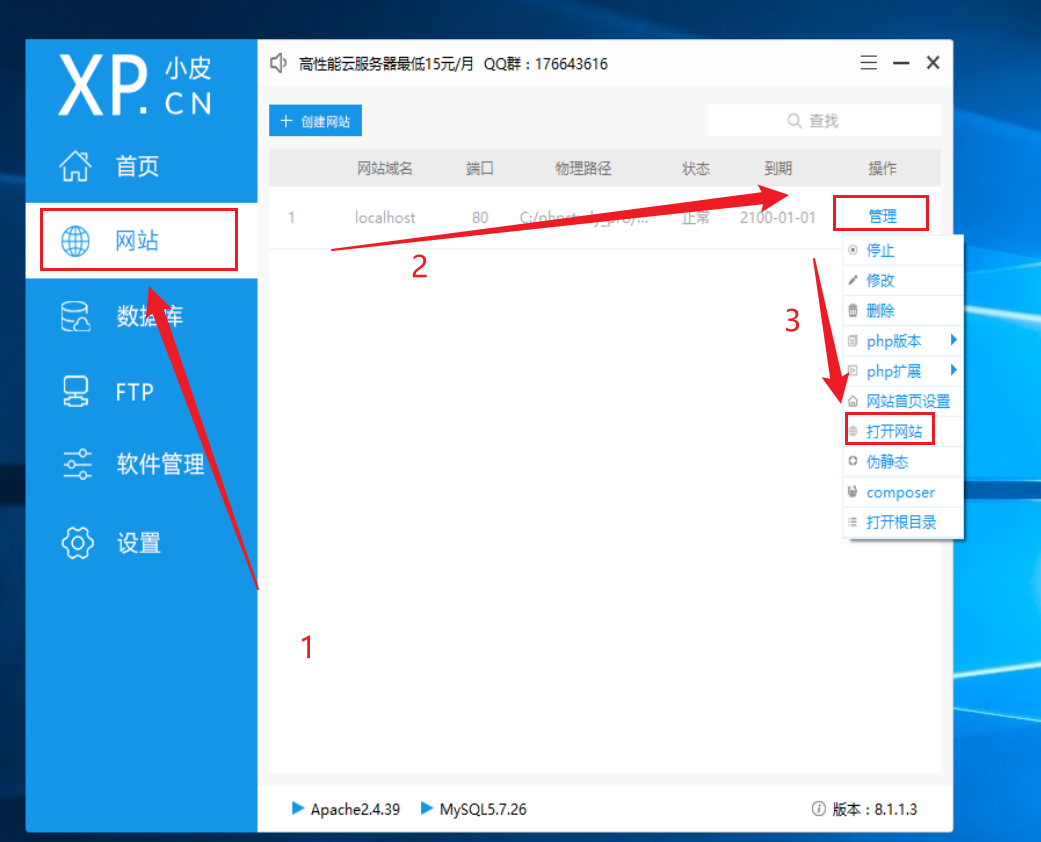Expand the php扩展 submenu arrow
The height and width of the screenshot is (842, 1041).
[953, 370]
